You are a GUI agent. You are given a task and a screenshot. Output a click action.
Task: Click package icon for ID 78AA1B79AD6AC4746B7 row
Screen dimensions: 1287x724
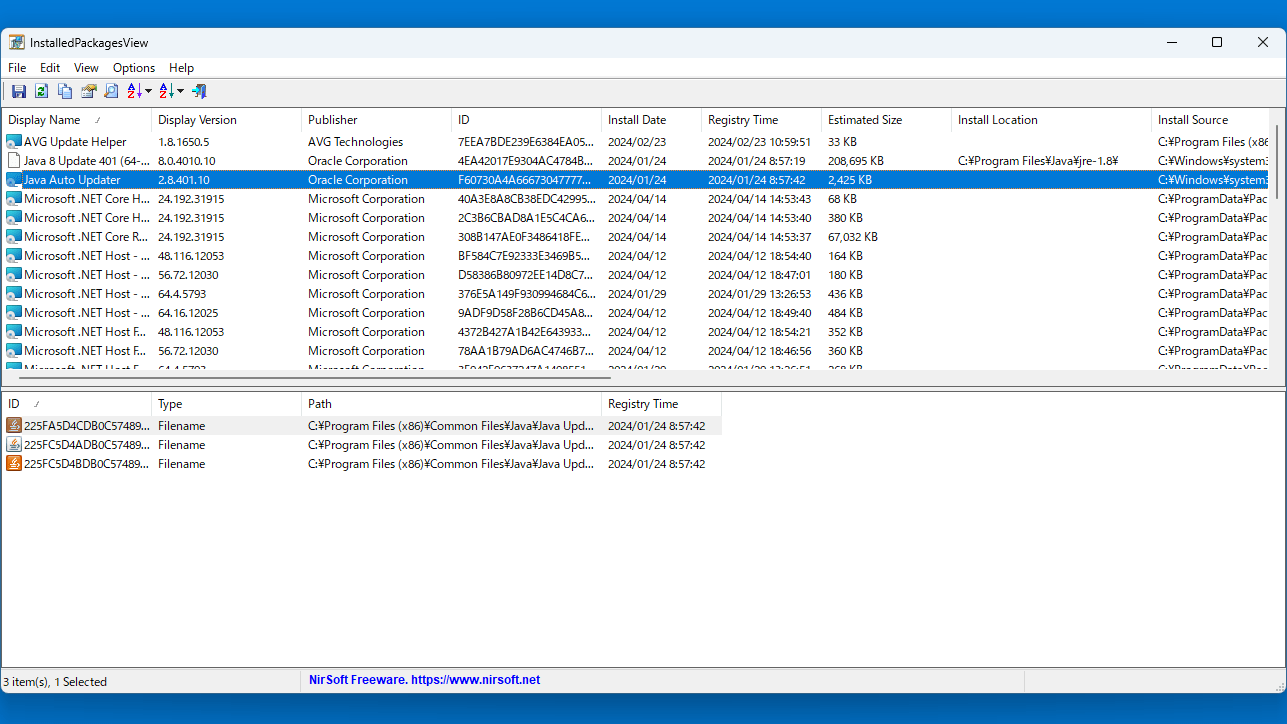tap(13, 351)
